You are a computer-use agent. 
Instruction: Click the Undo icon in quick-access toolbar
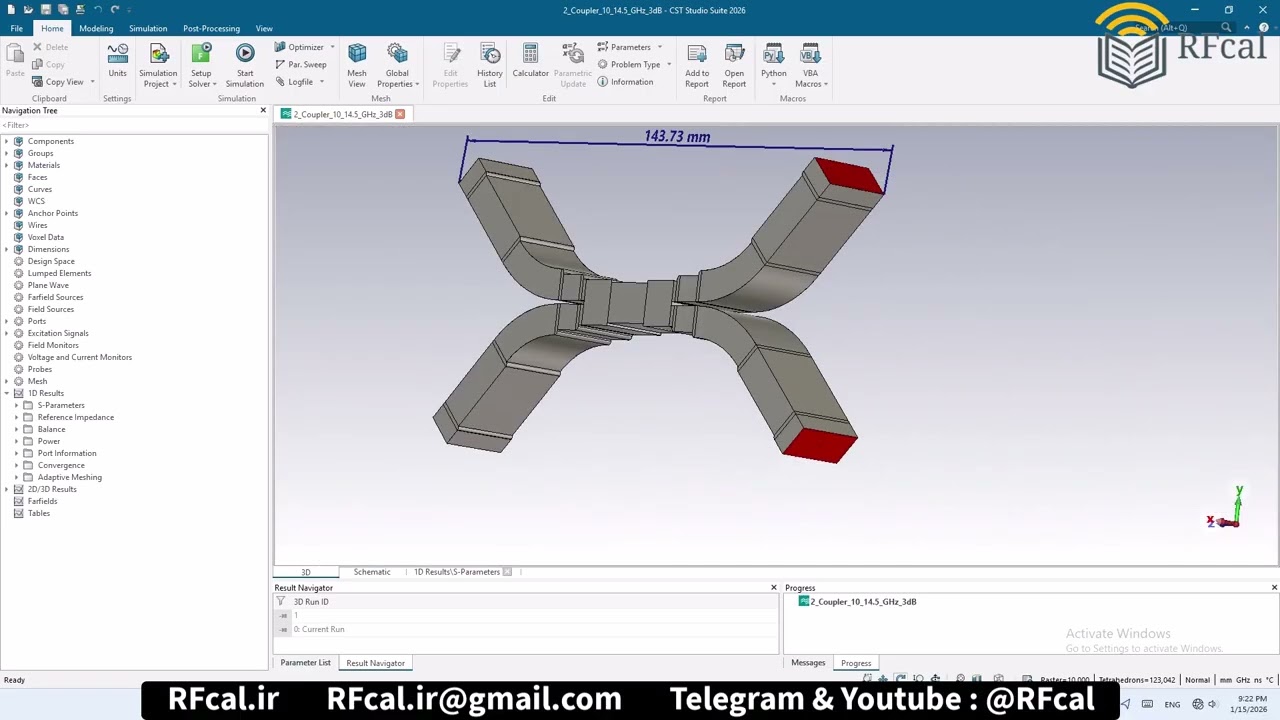coord(98,10)
